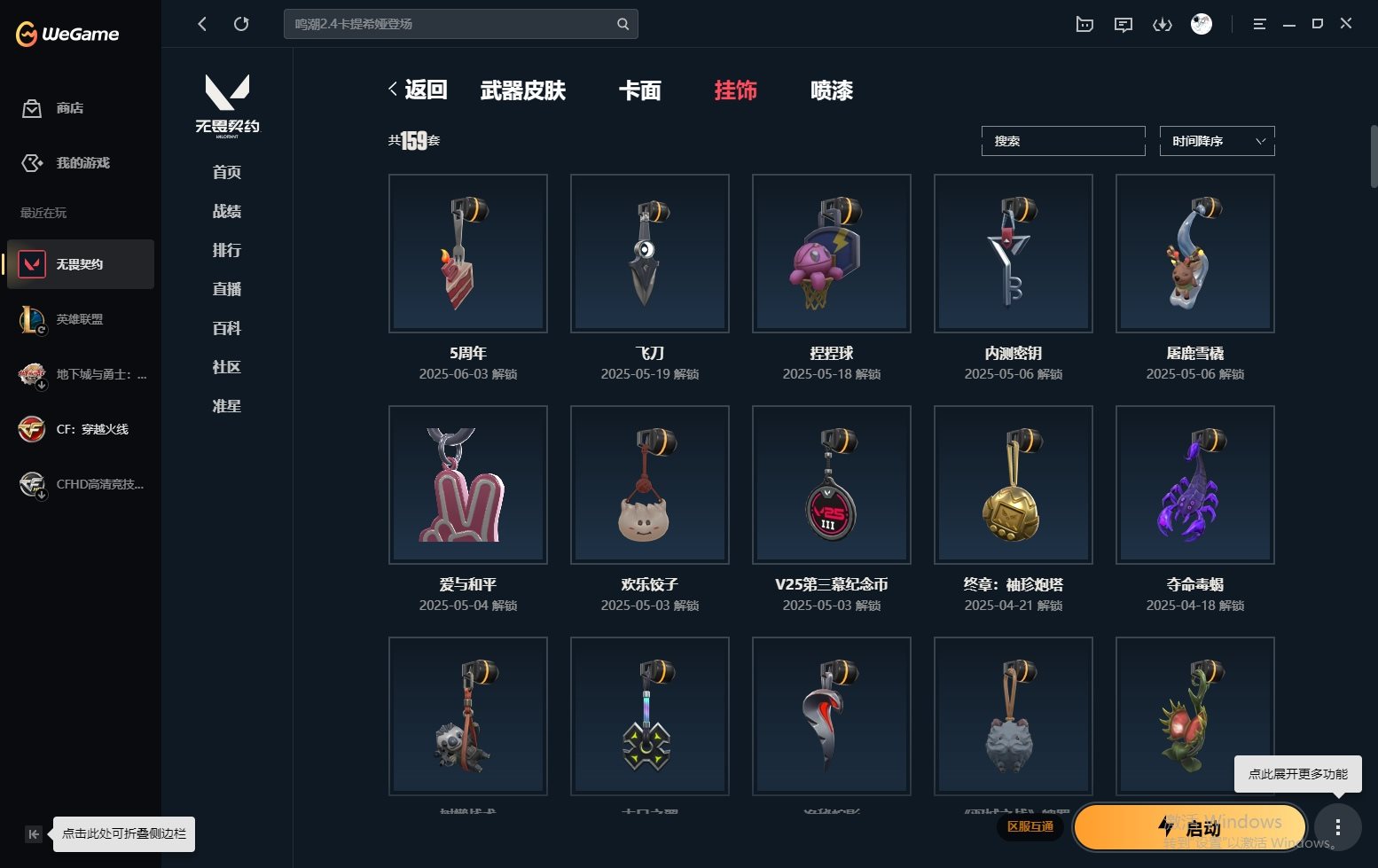Click the 启动 launch button
1378x868 pixels.
pyautogui.click(x=1189, y=828)
